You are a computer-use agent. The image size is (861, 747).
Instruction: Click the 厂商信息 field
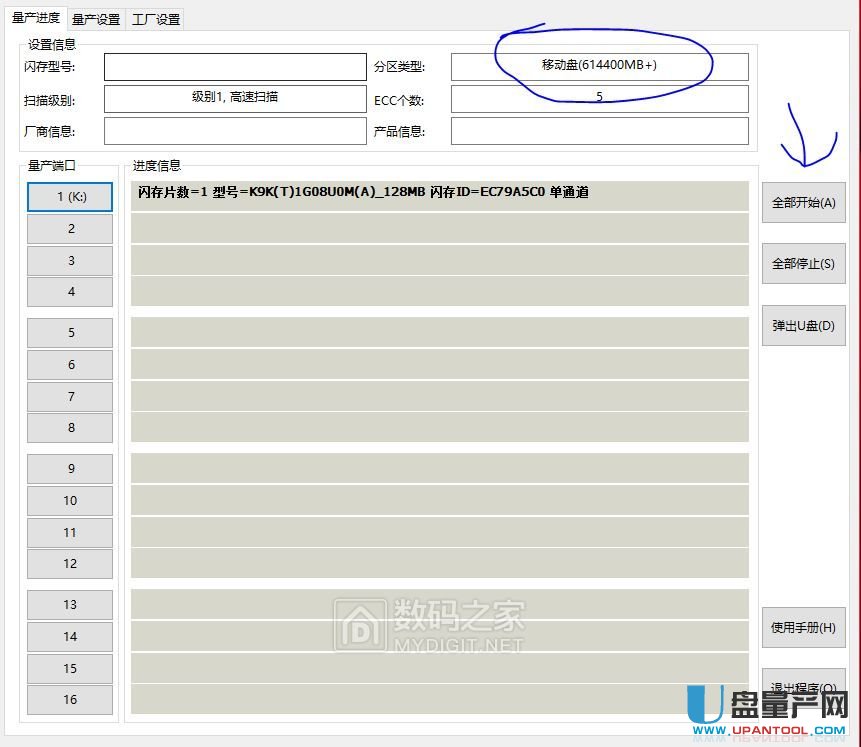[235, 131]
